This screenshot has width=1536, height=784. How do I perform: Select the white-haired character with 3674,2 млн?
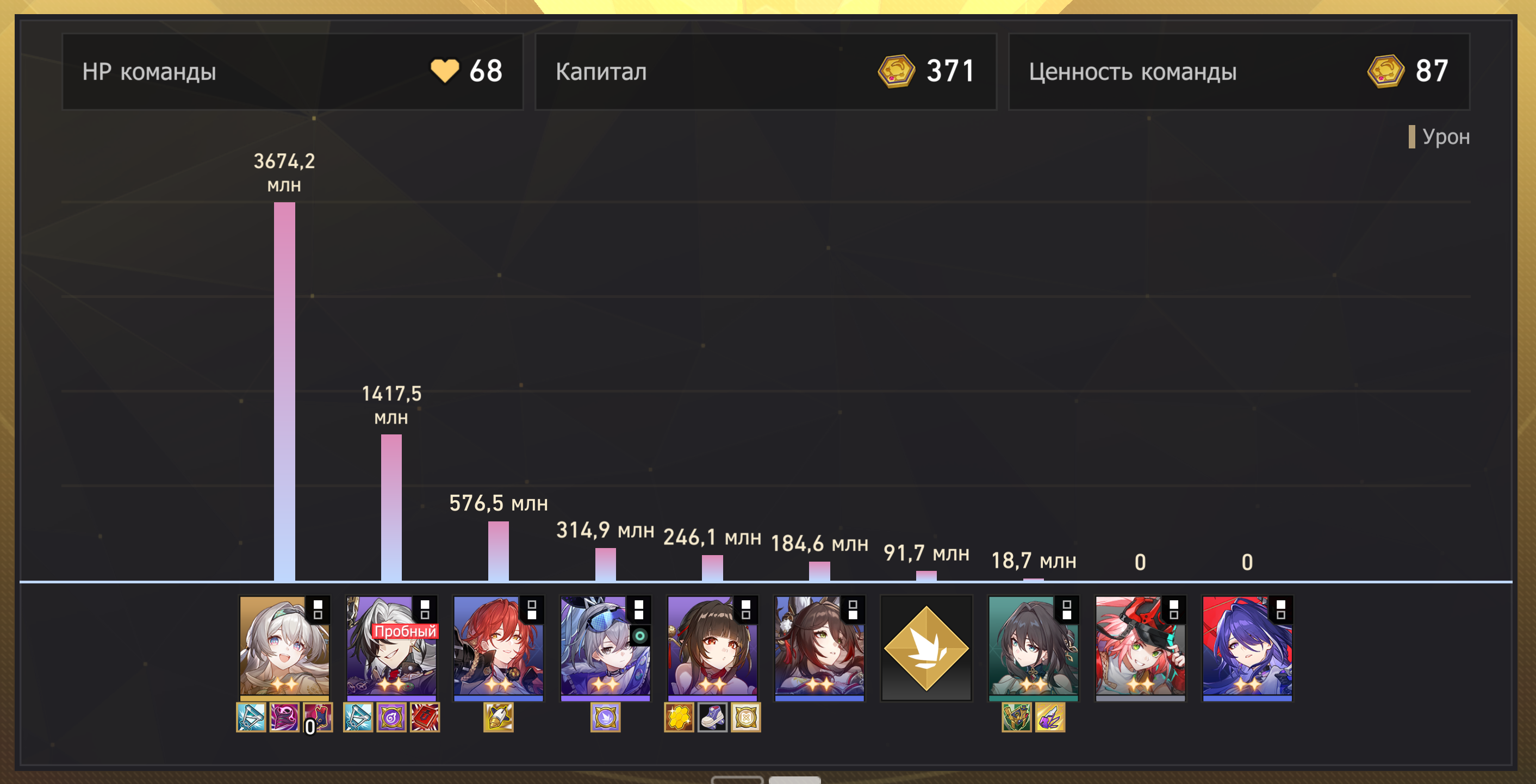(284, 648)
